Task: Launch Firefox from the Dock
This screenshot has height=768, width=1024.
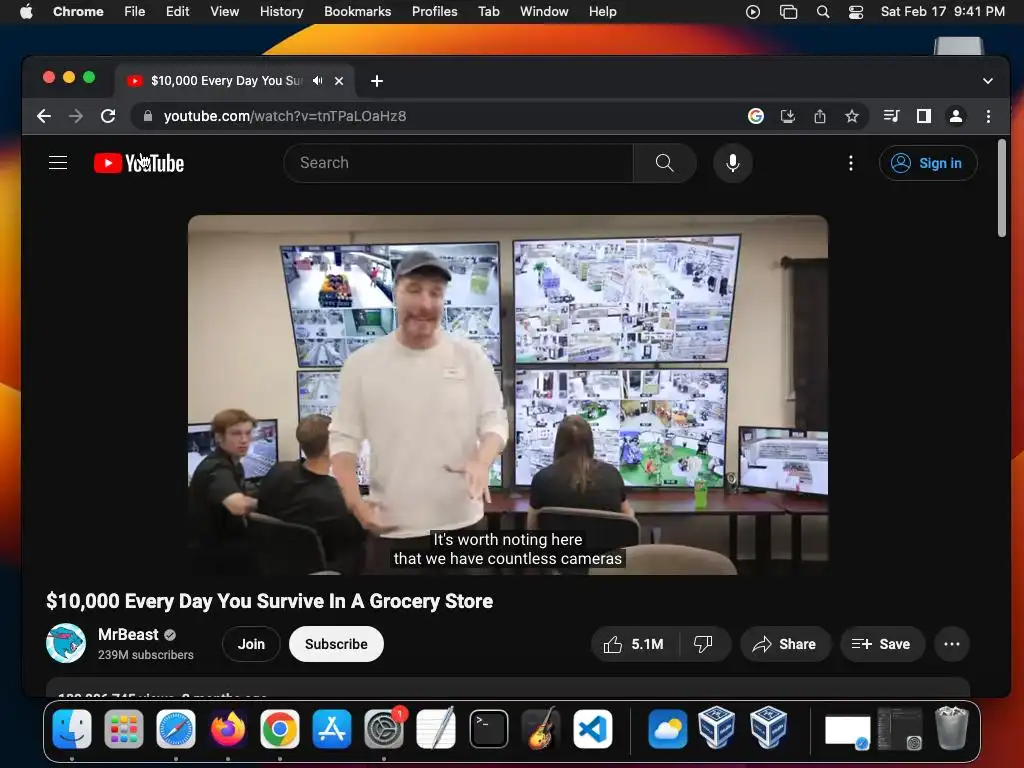Action: (x=228, y=729)
